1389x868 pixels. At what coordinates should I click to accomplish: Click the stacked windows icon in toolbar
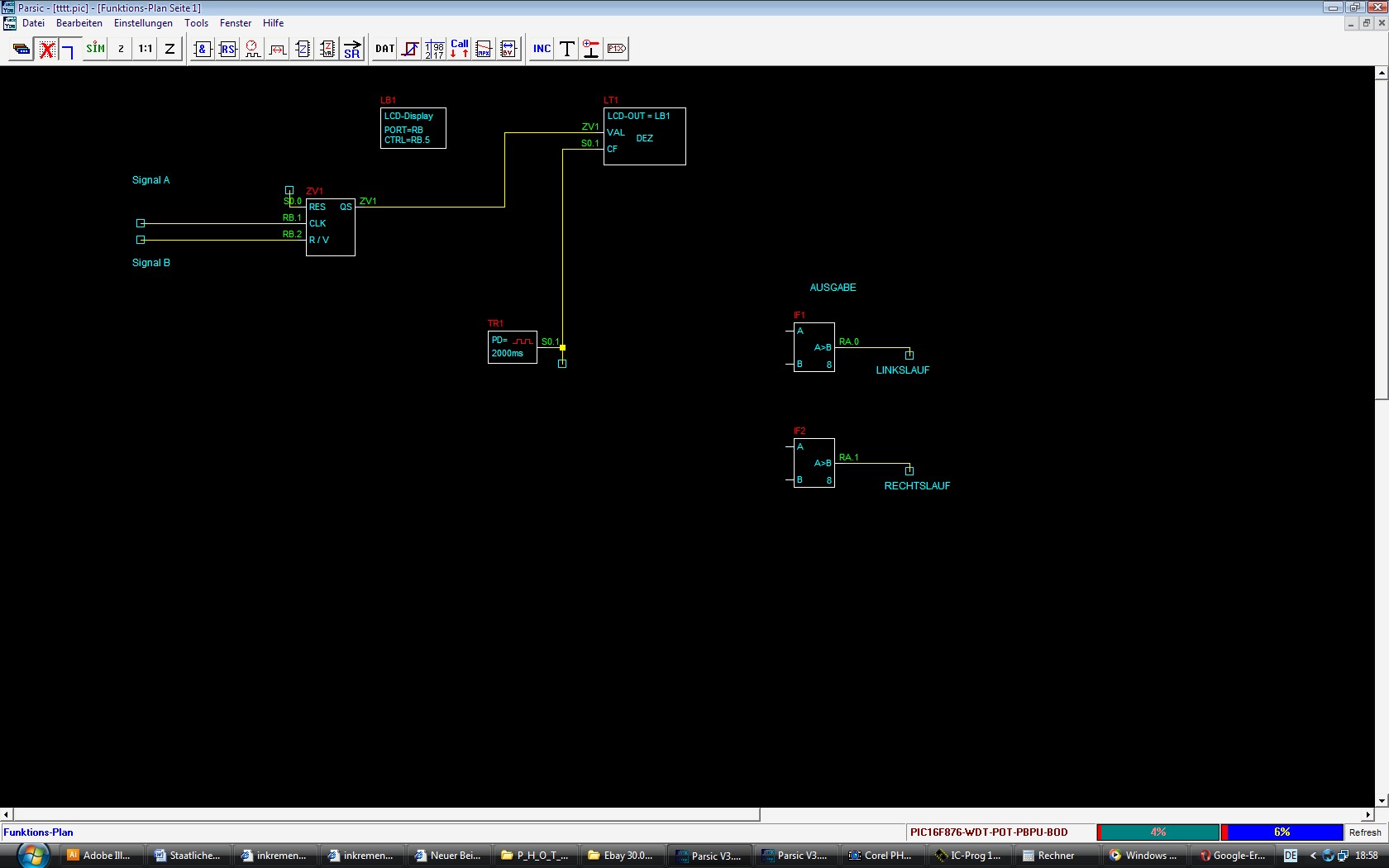point(21,49)
